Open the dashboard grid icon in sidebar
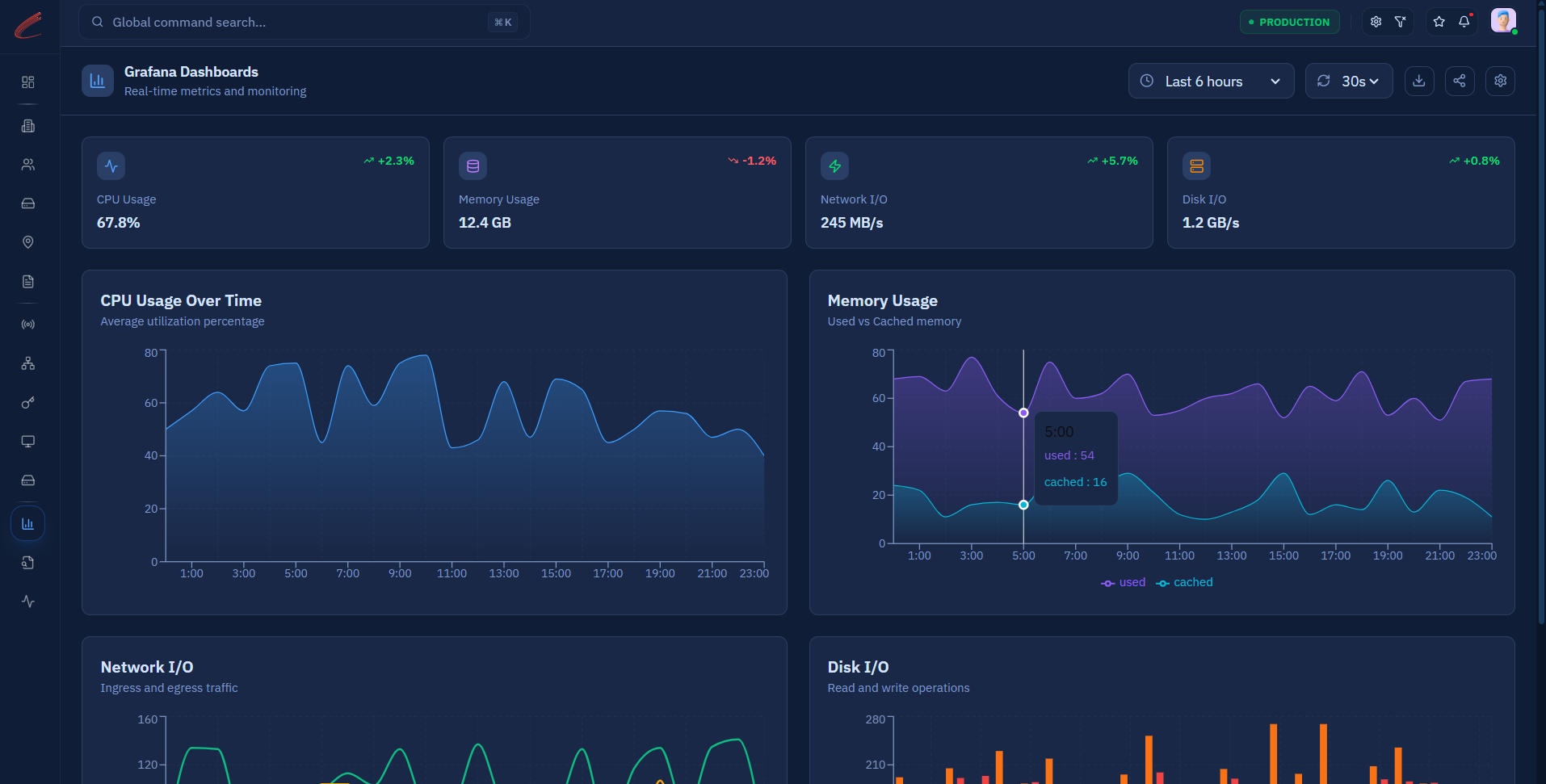The image size is (1546, 784). [28, 82]
